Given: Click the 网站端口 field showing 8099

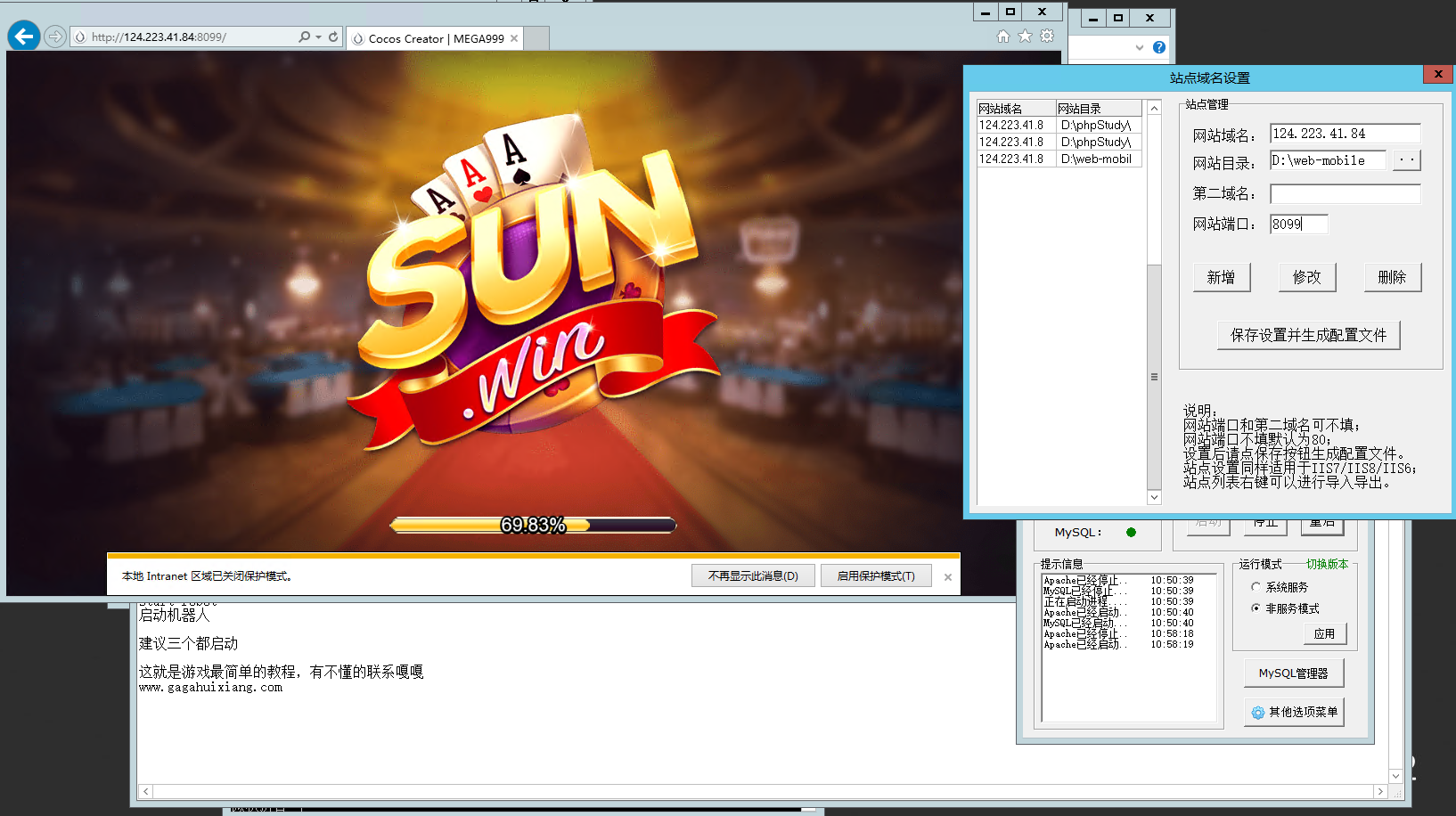Looking at the screenshot, I should 1298,224.
